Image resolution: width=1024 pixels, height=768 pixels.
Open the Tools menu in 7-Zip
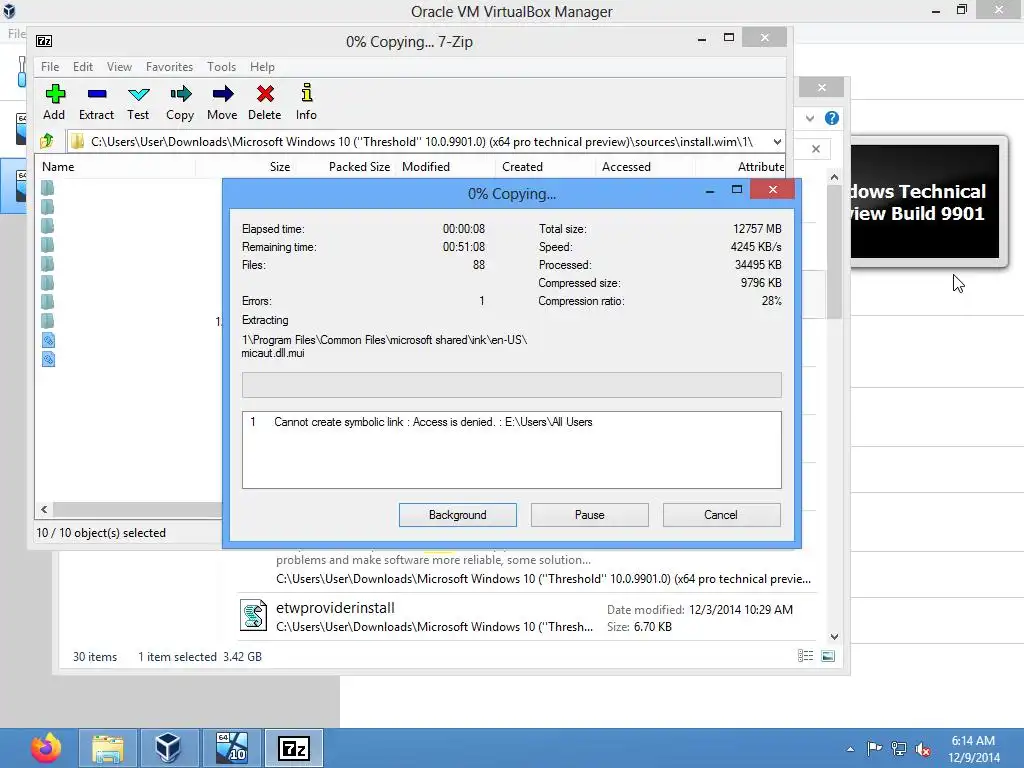coord(221,67)
